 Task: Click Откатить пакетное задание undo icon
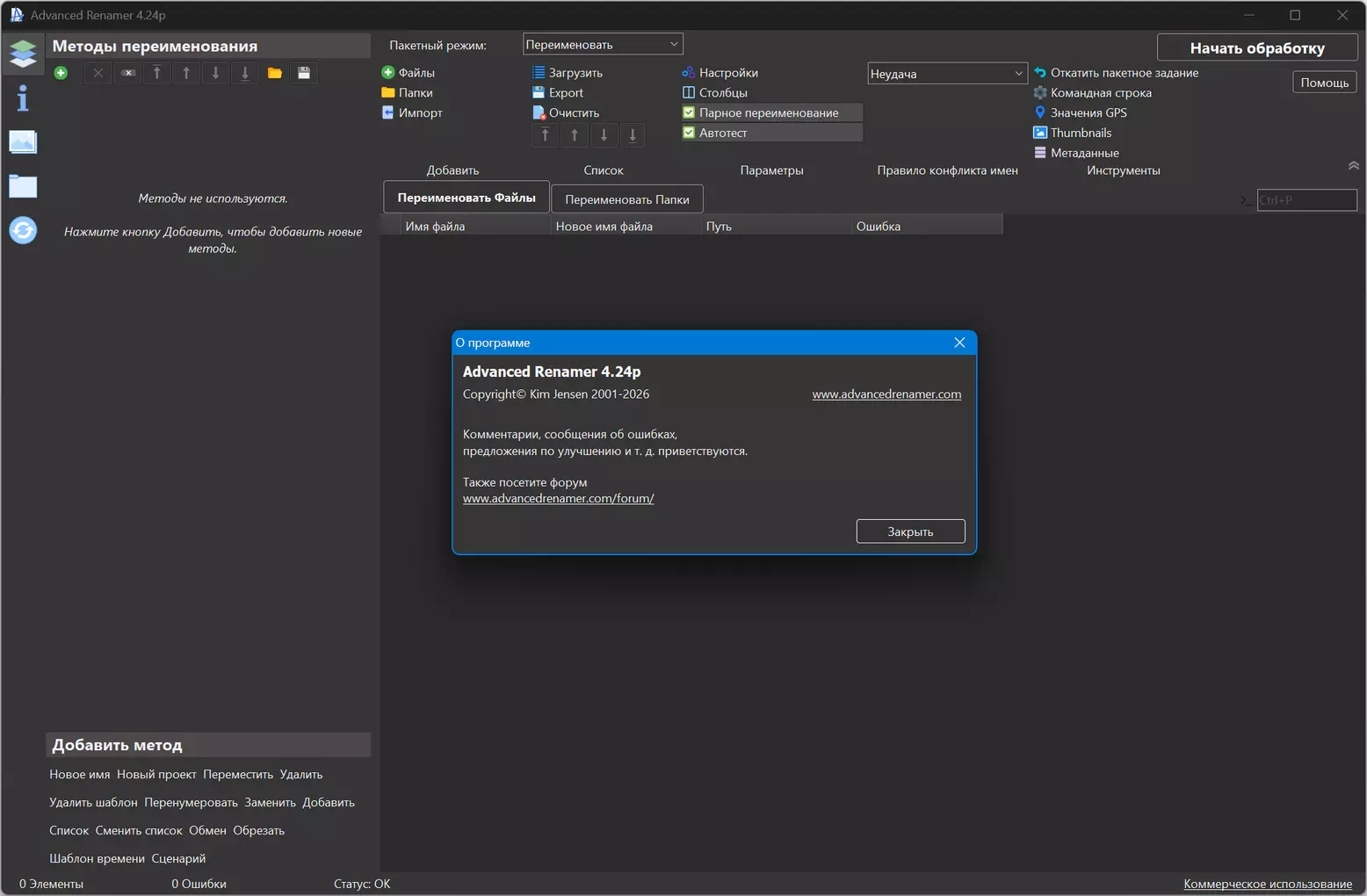[x=1040, y=72]
